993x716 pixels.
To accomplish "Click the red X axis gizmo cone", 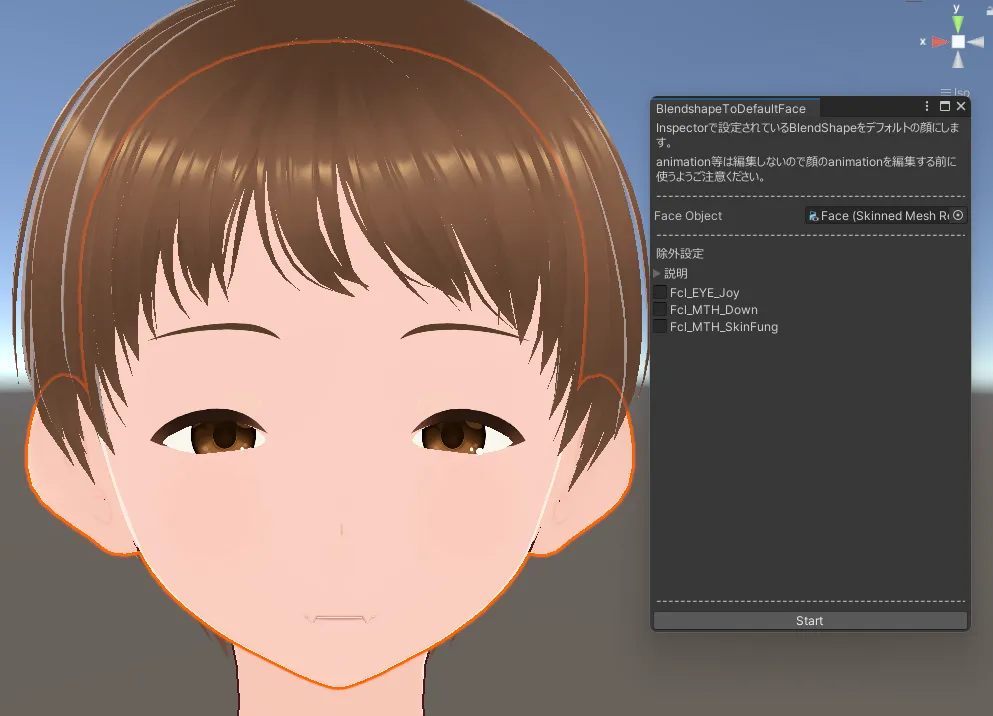I will point(940,42).
